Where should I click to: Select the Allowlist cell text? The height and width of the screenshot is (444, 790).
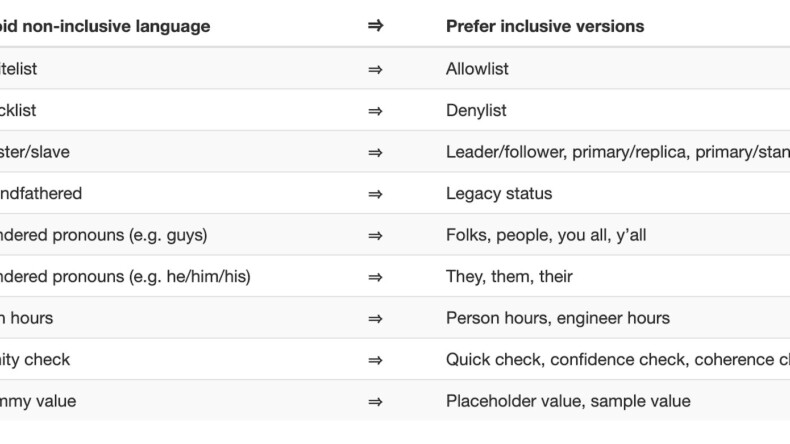477,69
